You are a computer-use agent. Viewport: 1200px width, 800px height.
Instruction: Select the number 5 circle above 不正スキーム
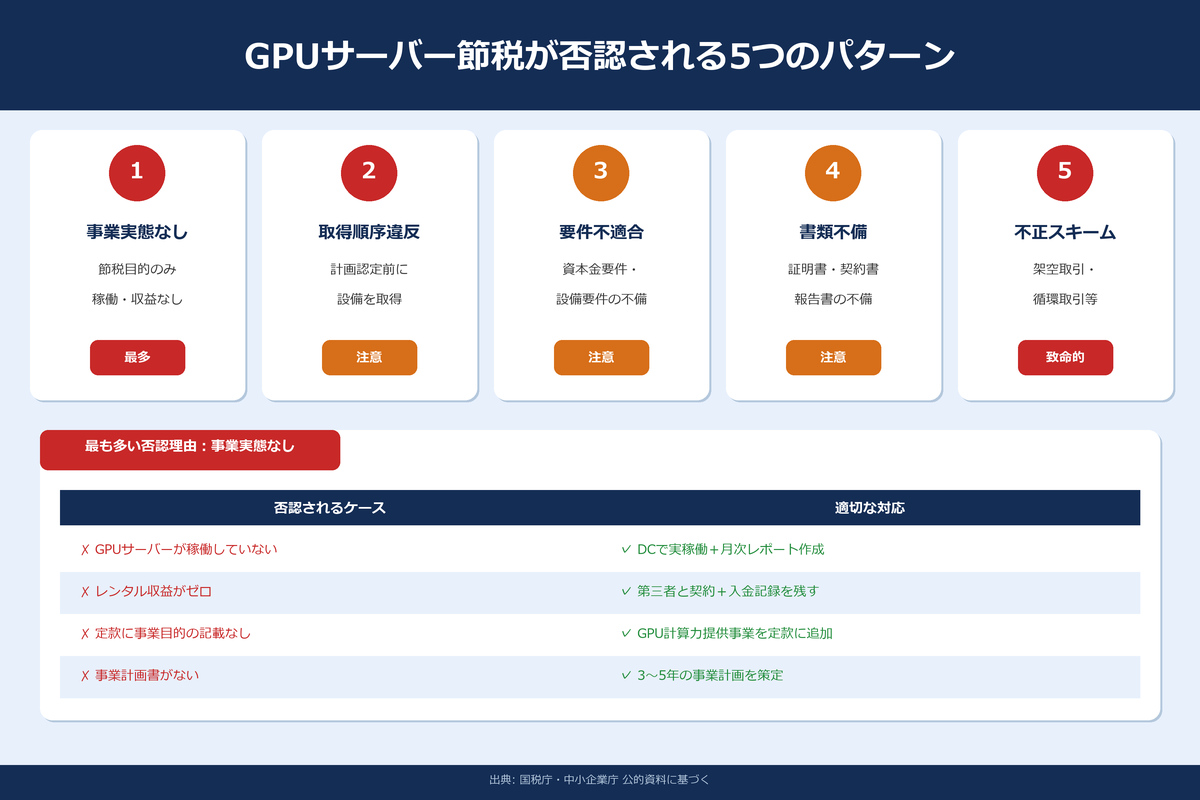click(x=1065, y=172)
